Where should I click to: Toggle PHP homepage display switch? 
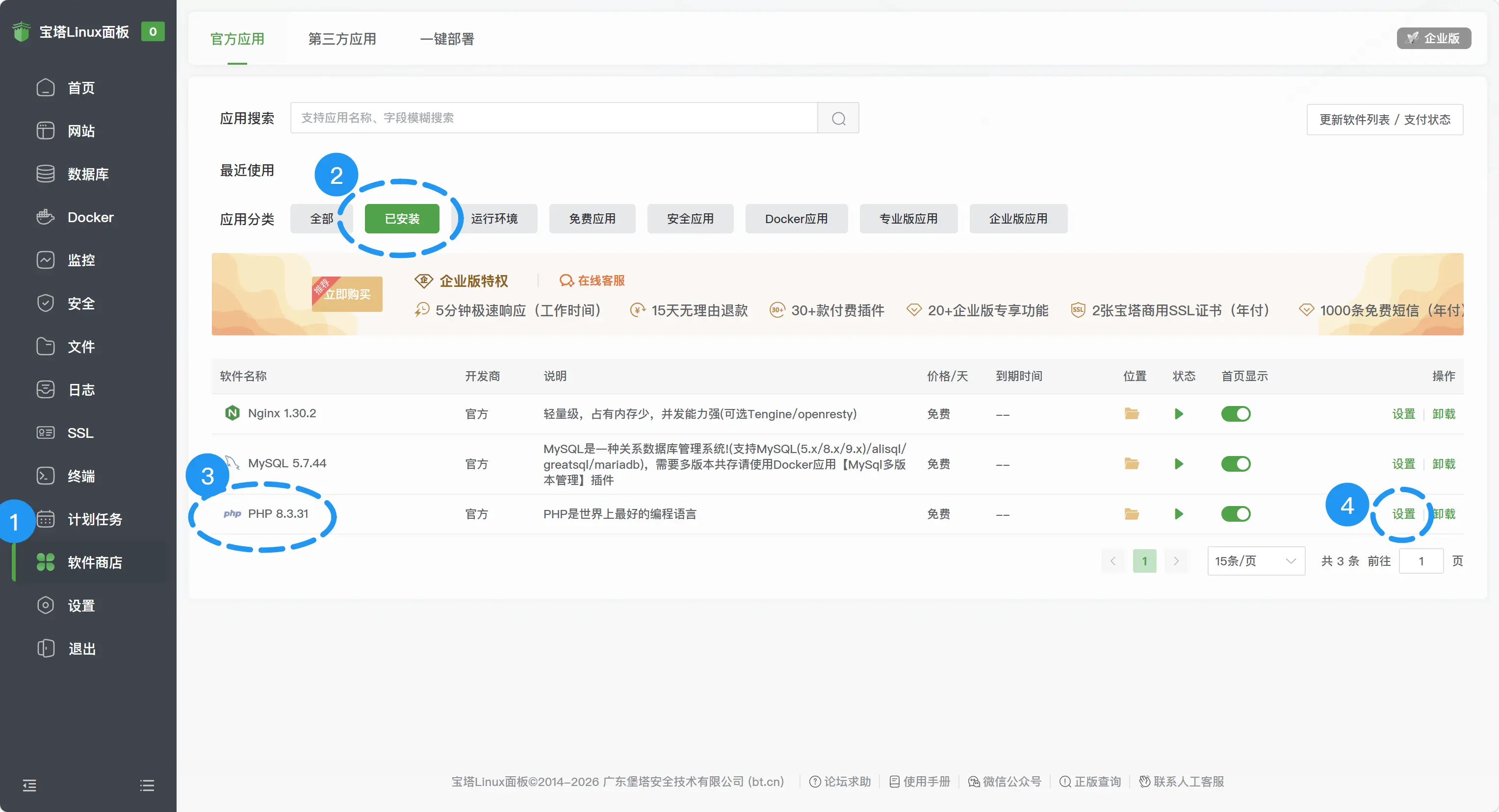point(1236,513)
